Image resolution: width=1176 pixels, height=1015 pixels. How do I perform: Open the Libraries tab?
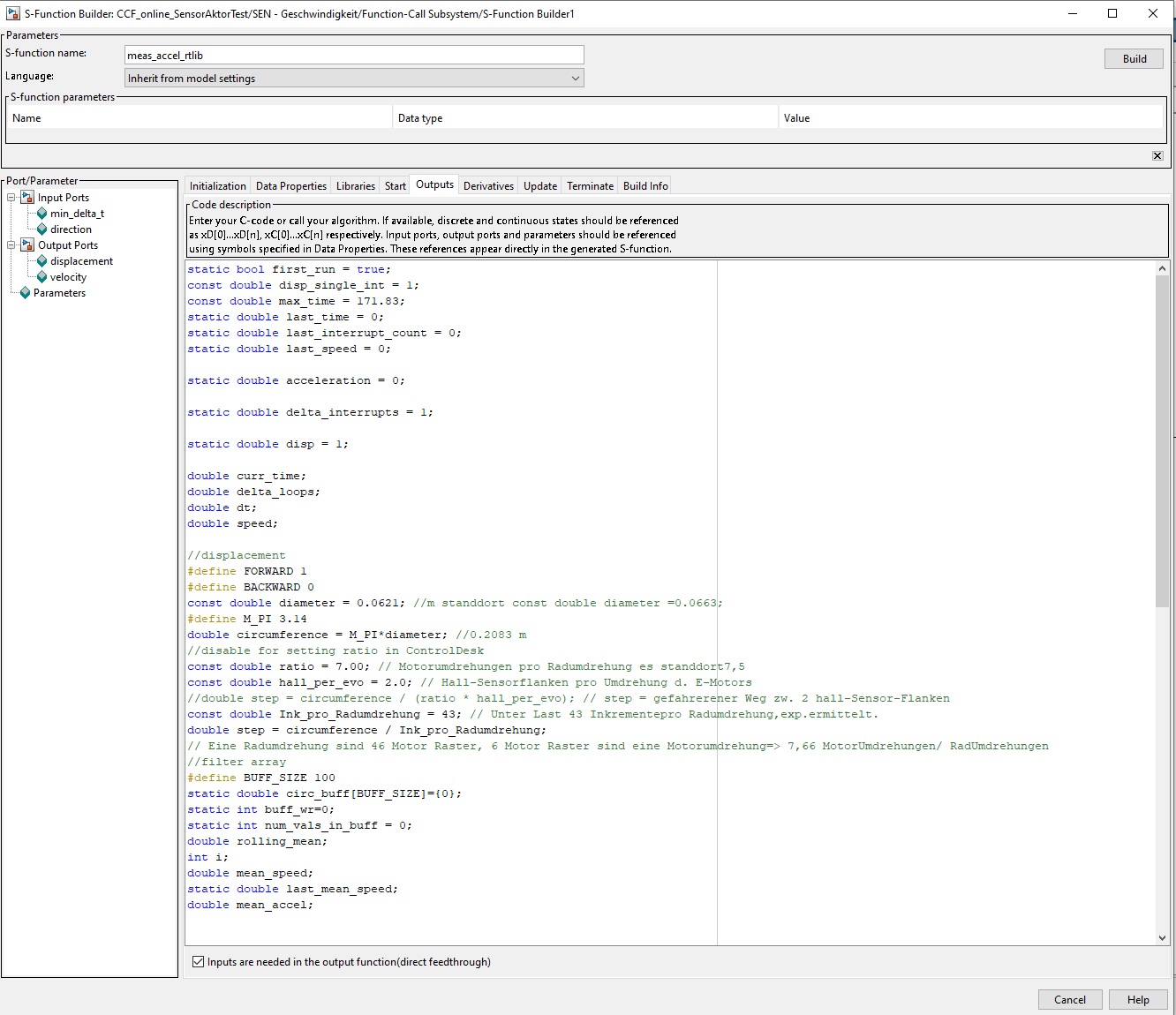(x=355, y=186)
